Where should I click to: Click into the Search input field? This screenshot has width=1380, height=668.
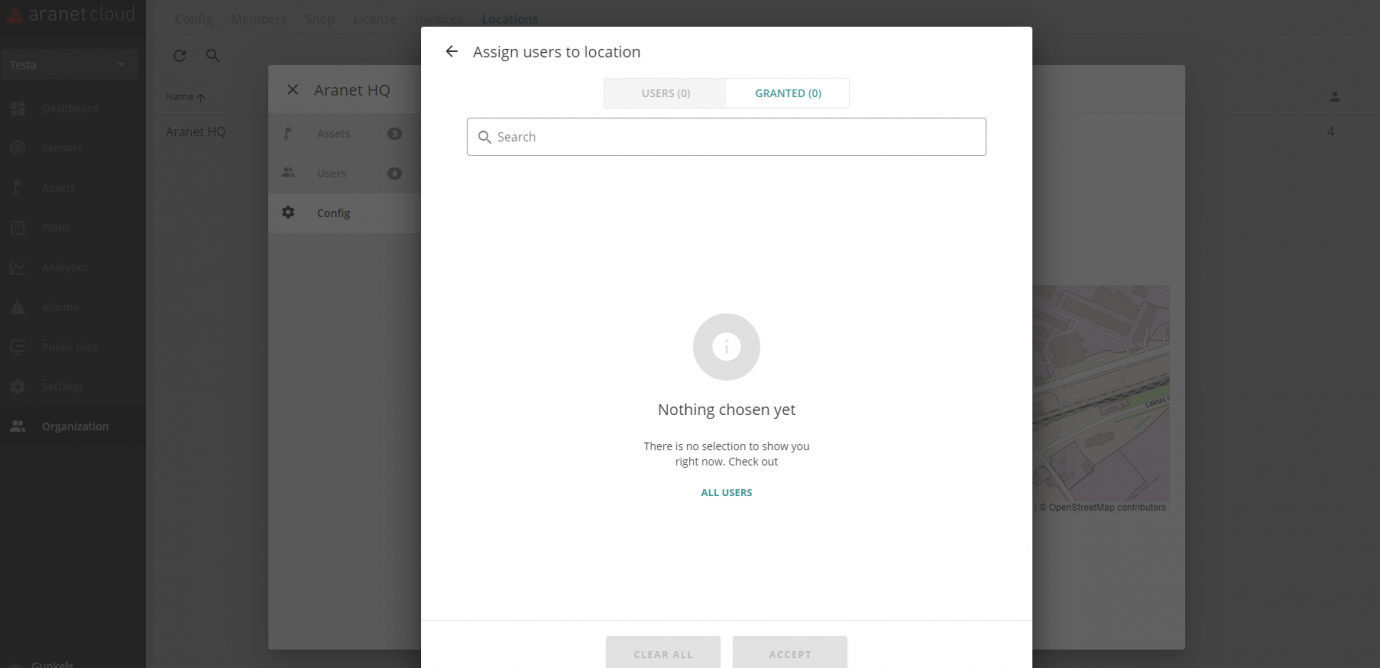pyautogui.click(x=726, y=137)
